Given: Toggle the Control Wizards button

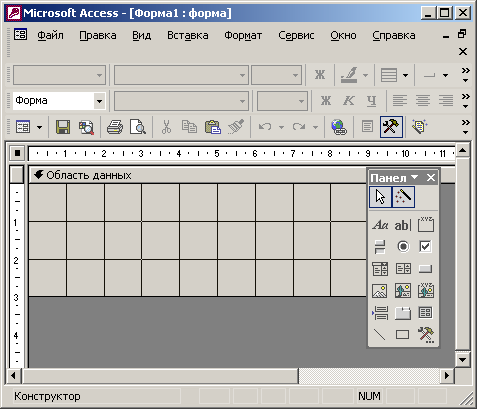Looking at the screenshot, I should pyautogui.click(x=403, y=197).
